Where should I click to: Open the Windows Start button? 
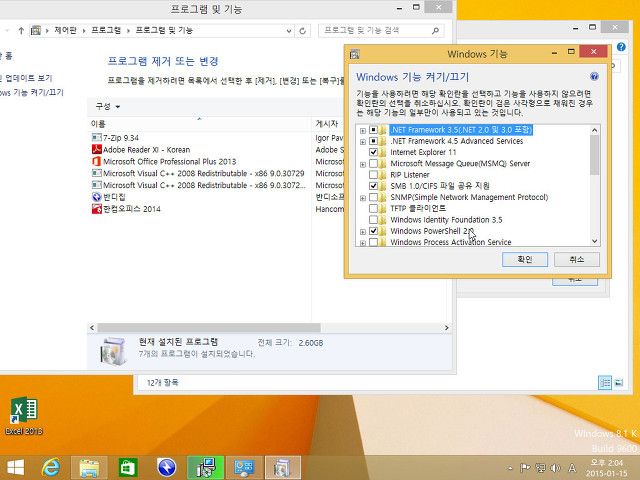[x=16, y=467]
